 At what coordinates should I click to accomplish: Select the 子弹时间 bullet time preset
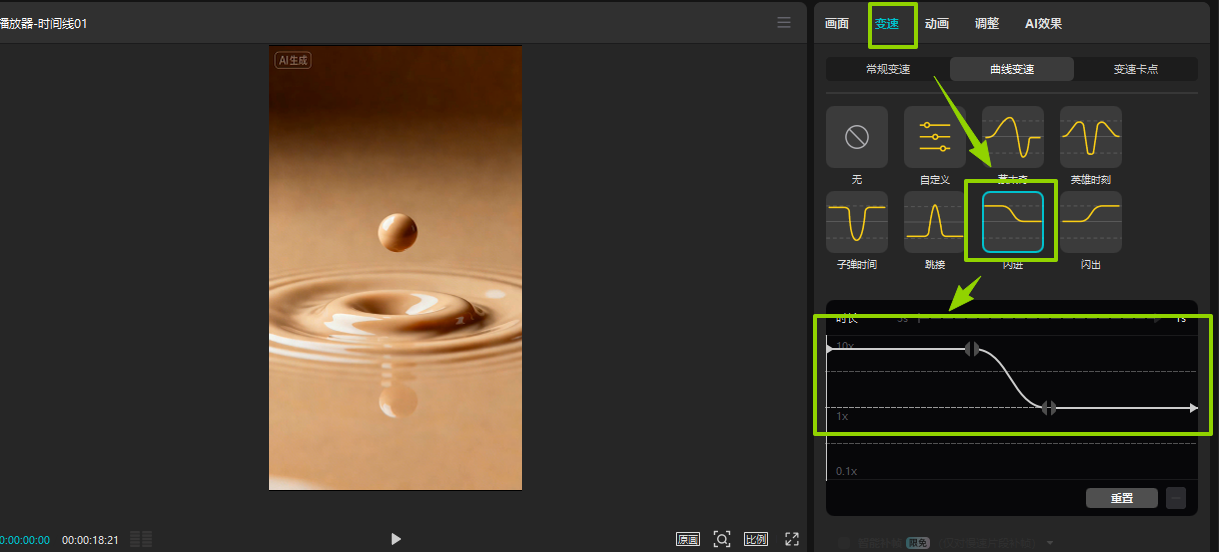(x=856, y=222)
